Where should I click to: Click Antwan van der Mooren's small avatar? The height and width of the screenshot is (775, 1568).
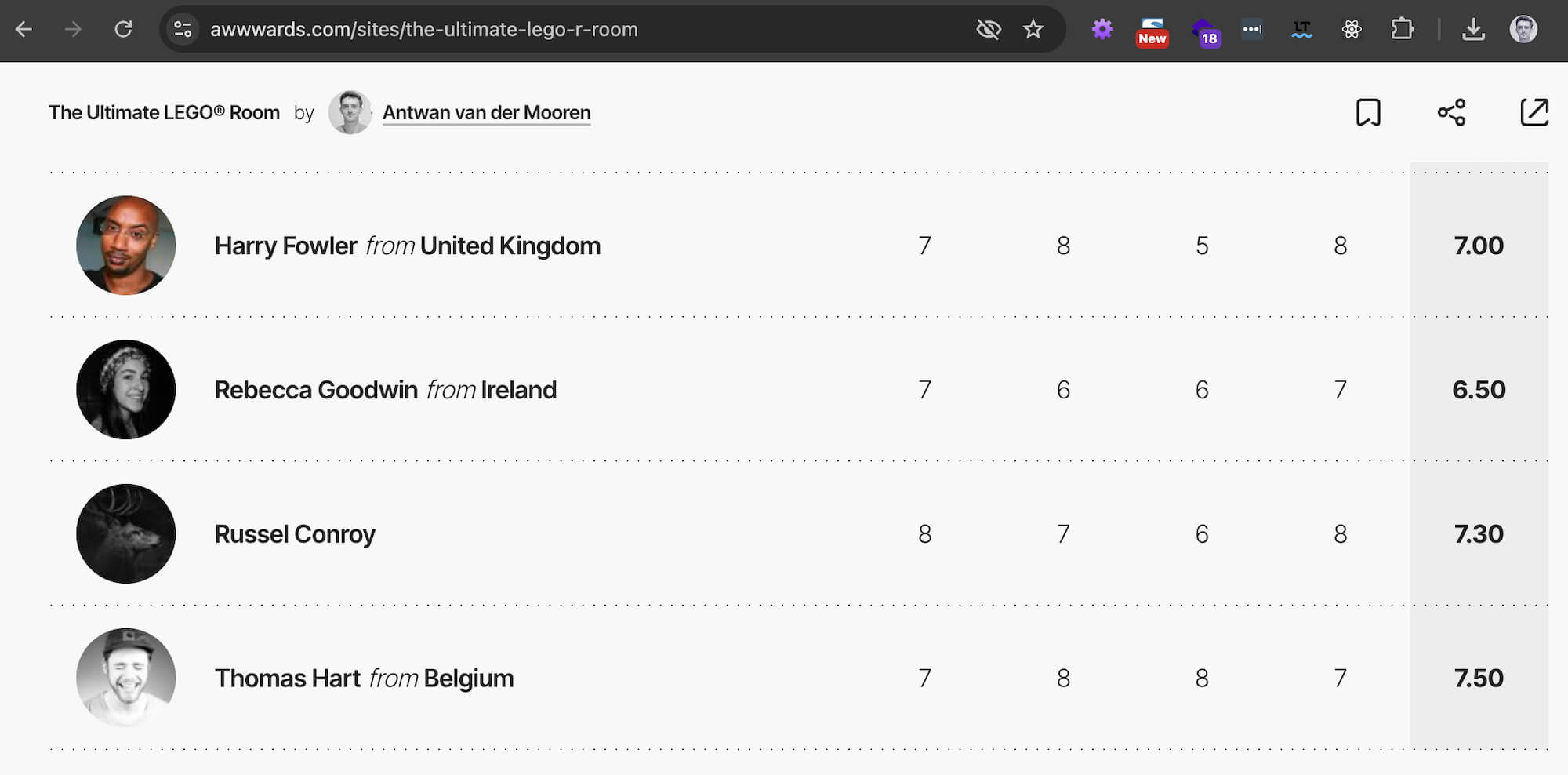coord(350,112)
